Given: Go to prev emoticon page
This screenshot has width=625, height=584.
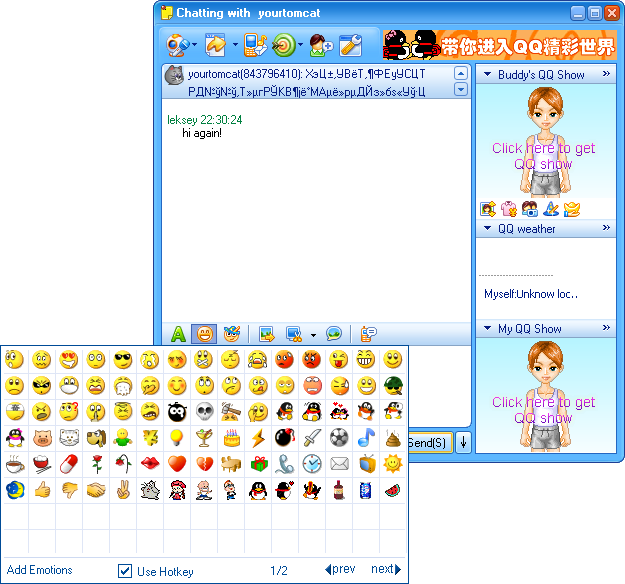Looking at the screenshot, I should pos(340,569).
